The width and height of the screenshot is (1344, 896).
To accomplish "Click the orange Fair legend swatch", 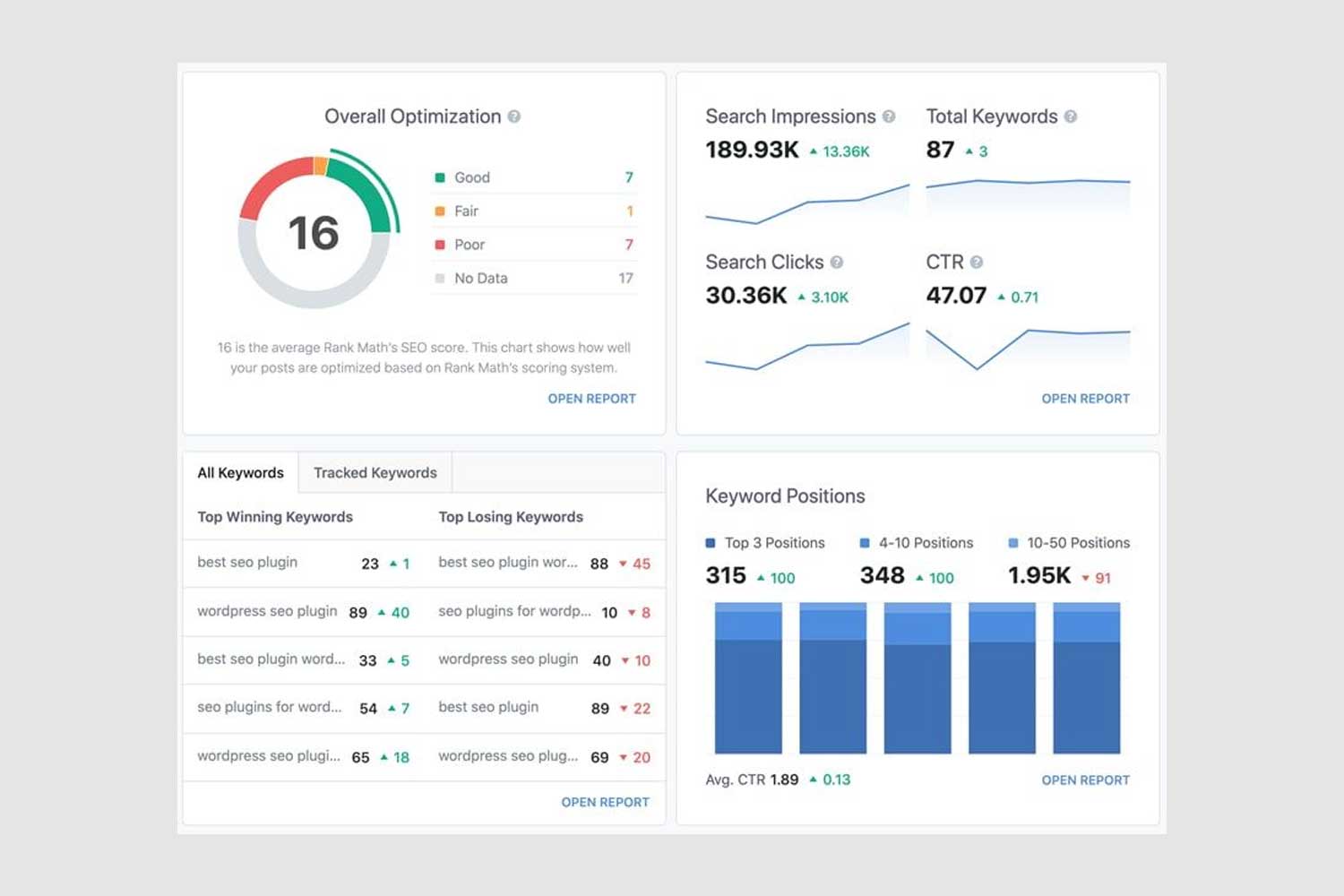I will [440, 211].
